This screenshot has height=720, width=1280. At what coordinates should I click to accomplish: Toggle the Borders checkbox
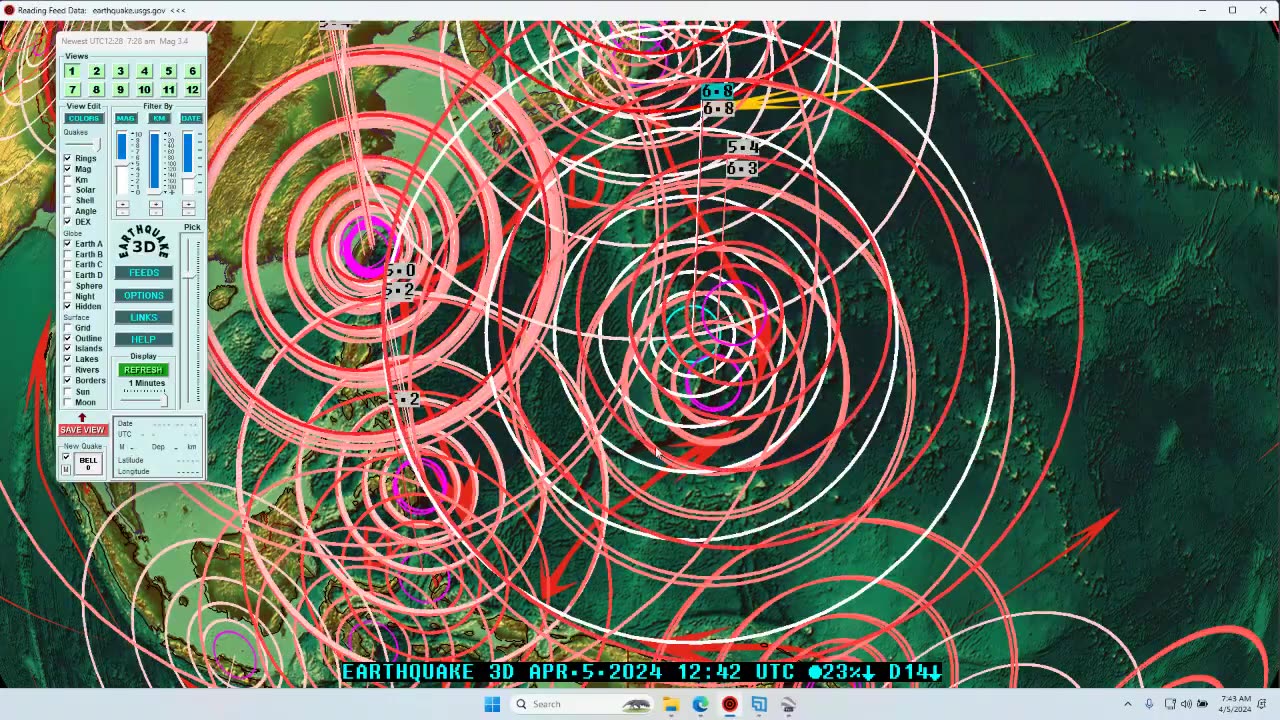pyautogui.click(x=68, y=380)
